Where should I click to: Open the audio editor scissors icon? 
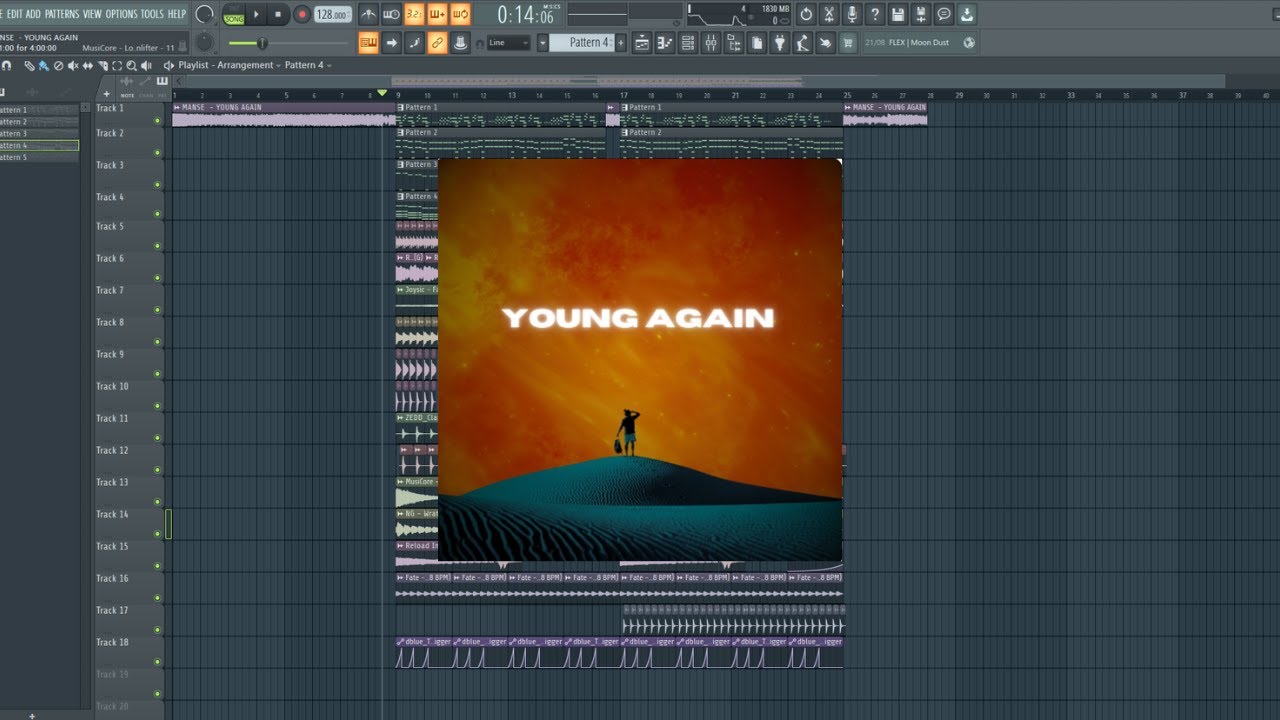(x=829, y=14)
